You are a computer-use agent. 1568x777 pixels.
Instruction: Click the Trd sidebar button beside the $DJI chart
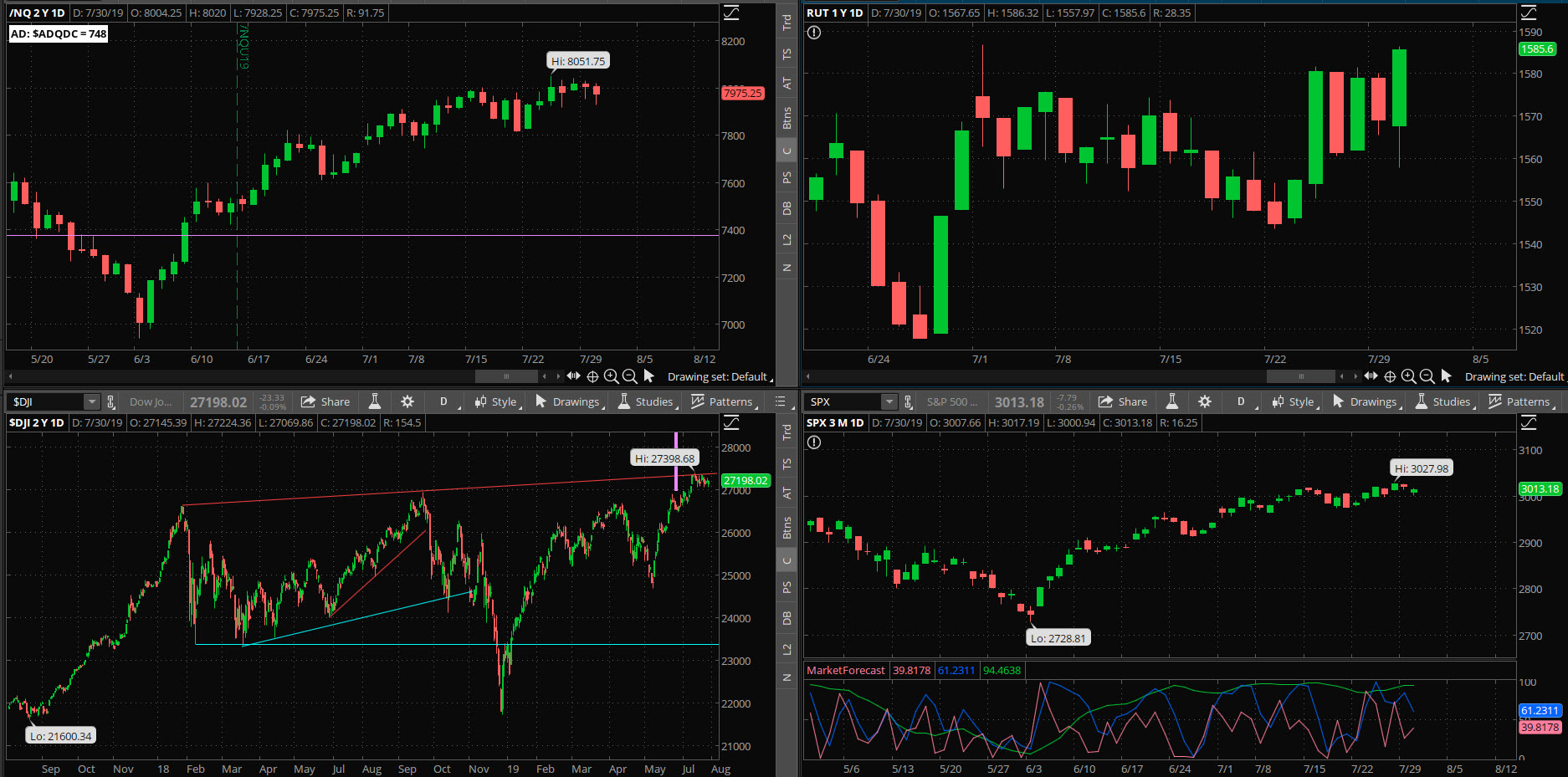click(x=787, y=432)
